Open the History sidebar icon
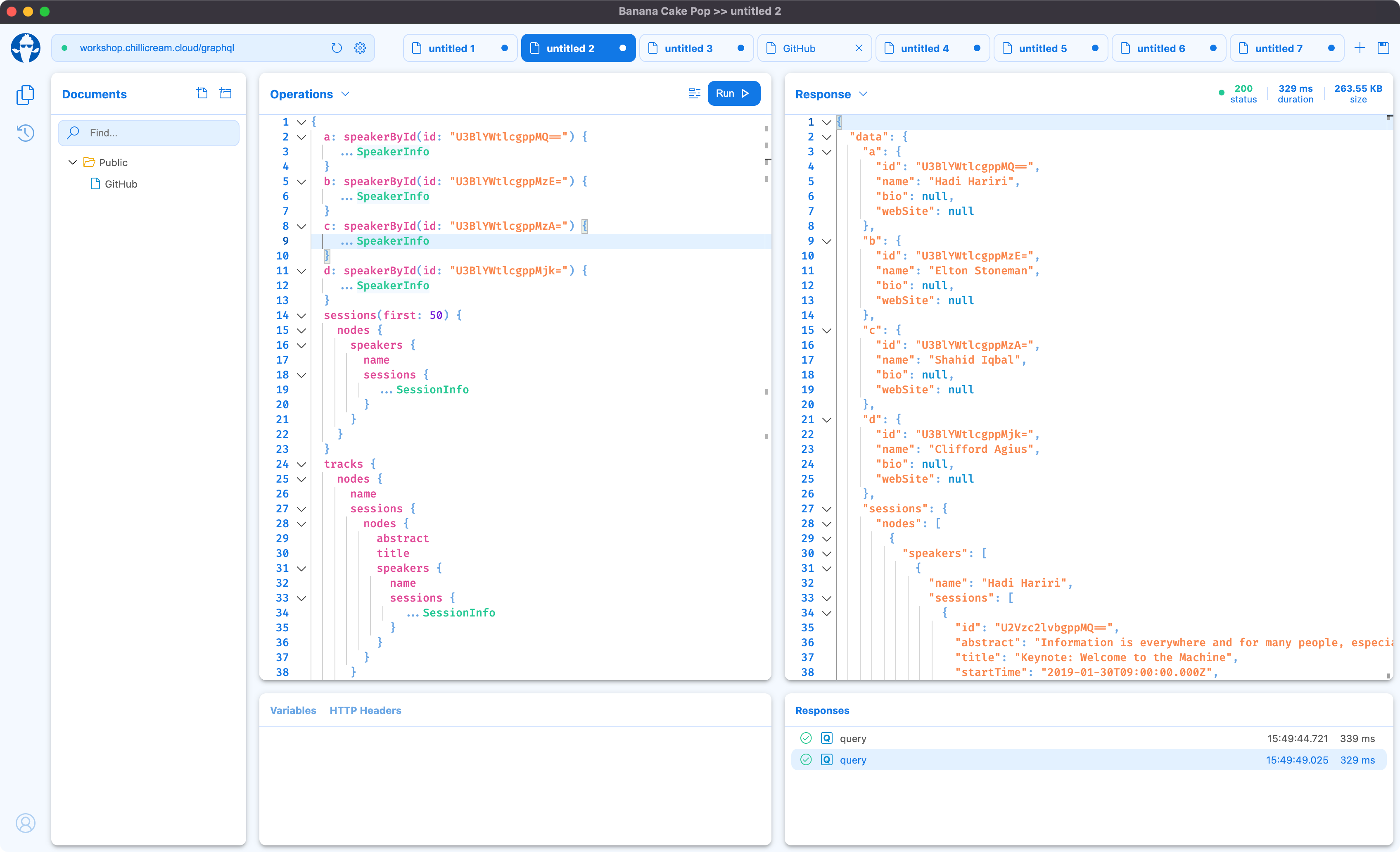 tap(26, 133)
